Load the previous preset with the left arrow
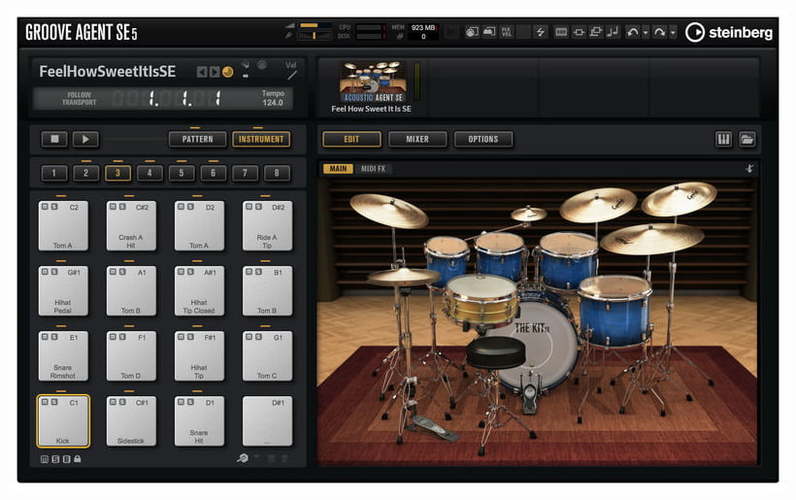 202,72
